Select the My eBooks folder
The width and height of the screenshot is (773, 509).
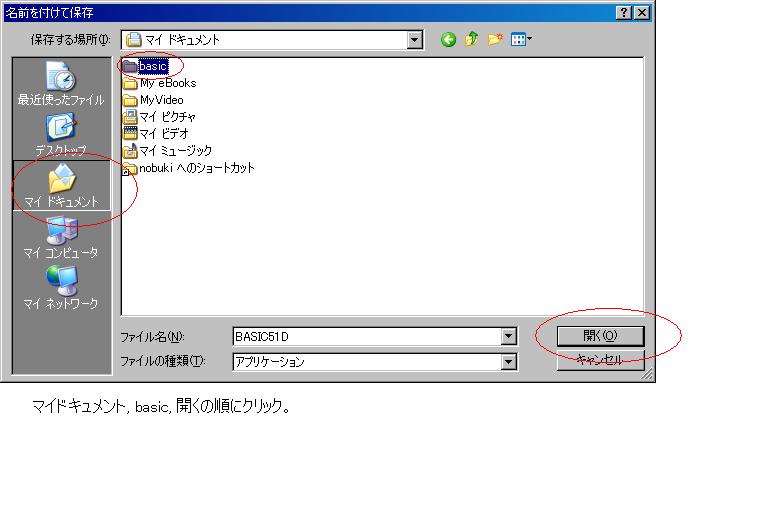pyautogui.click(x=160, y=83)
